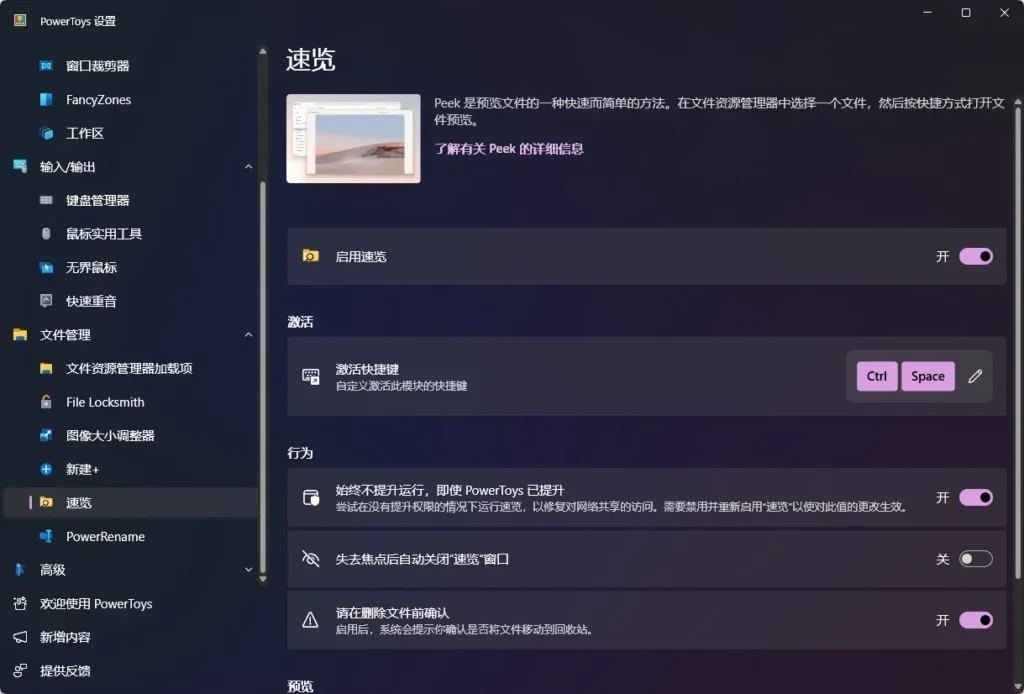The image size is (1024, 694).
Task: Open the 无界鼠标 icon
Action: coord(46,268)
